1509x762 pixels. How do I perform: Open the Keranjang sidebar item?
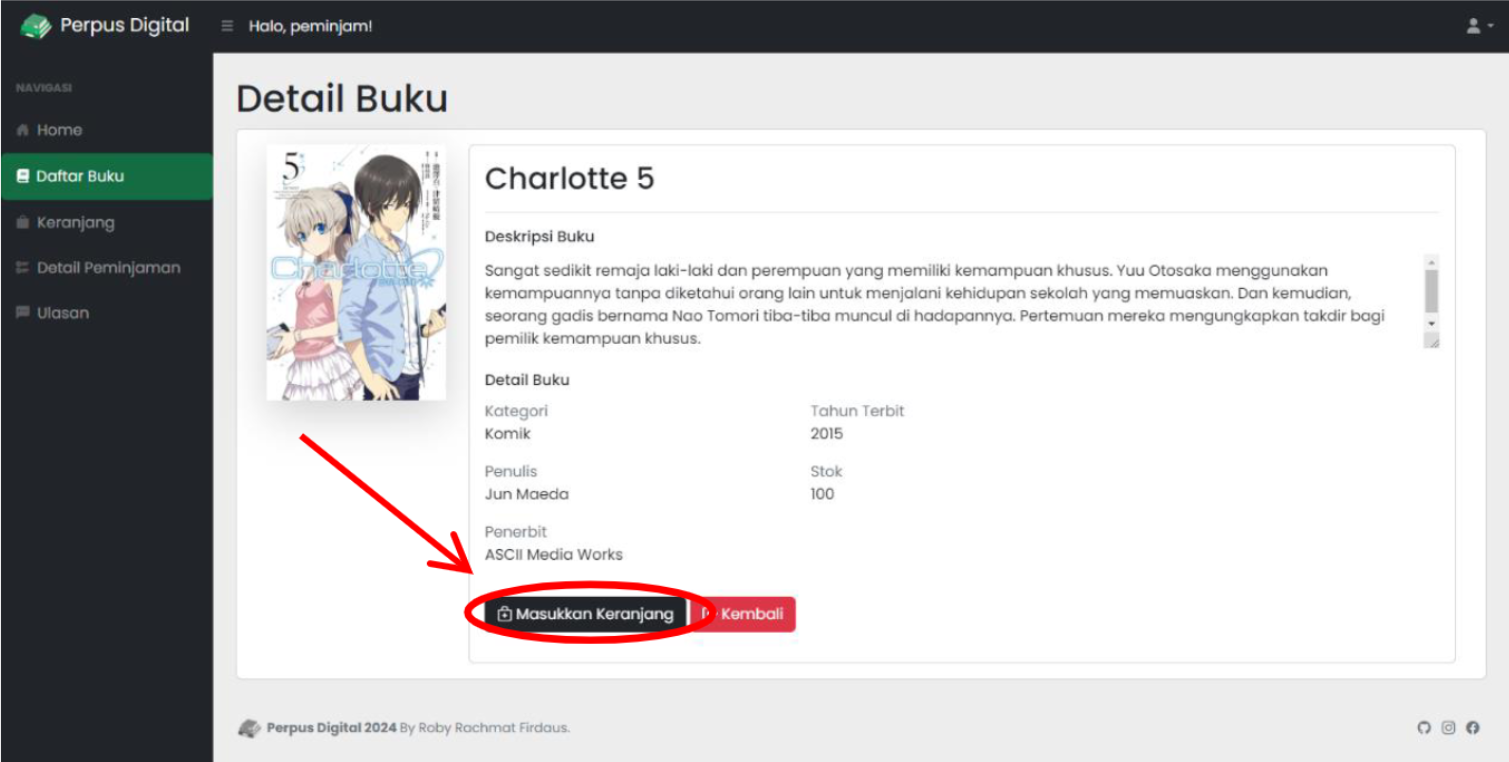[x=75, y=222]
